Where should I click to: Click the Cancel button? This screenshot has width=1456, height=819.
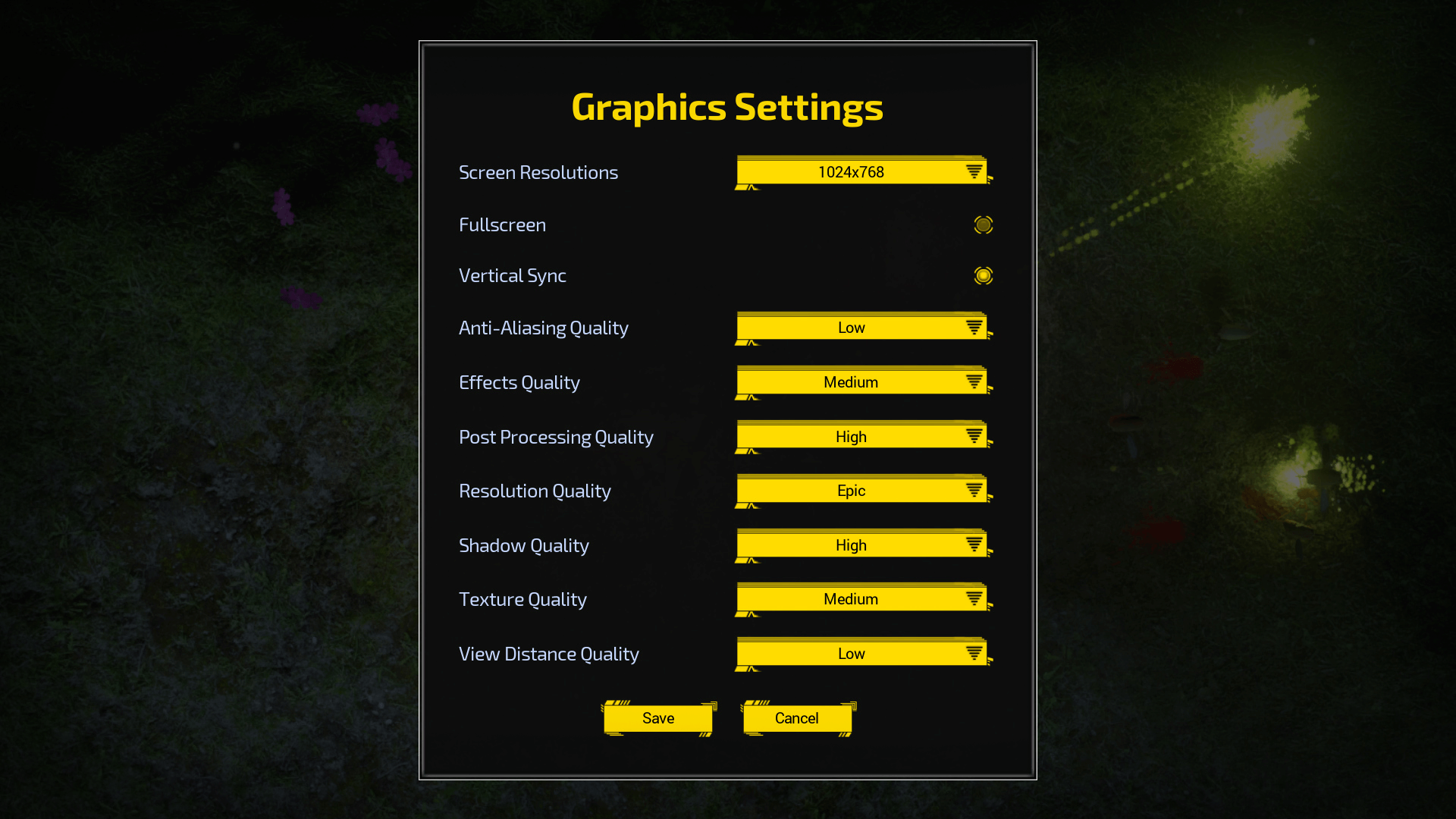797,718
